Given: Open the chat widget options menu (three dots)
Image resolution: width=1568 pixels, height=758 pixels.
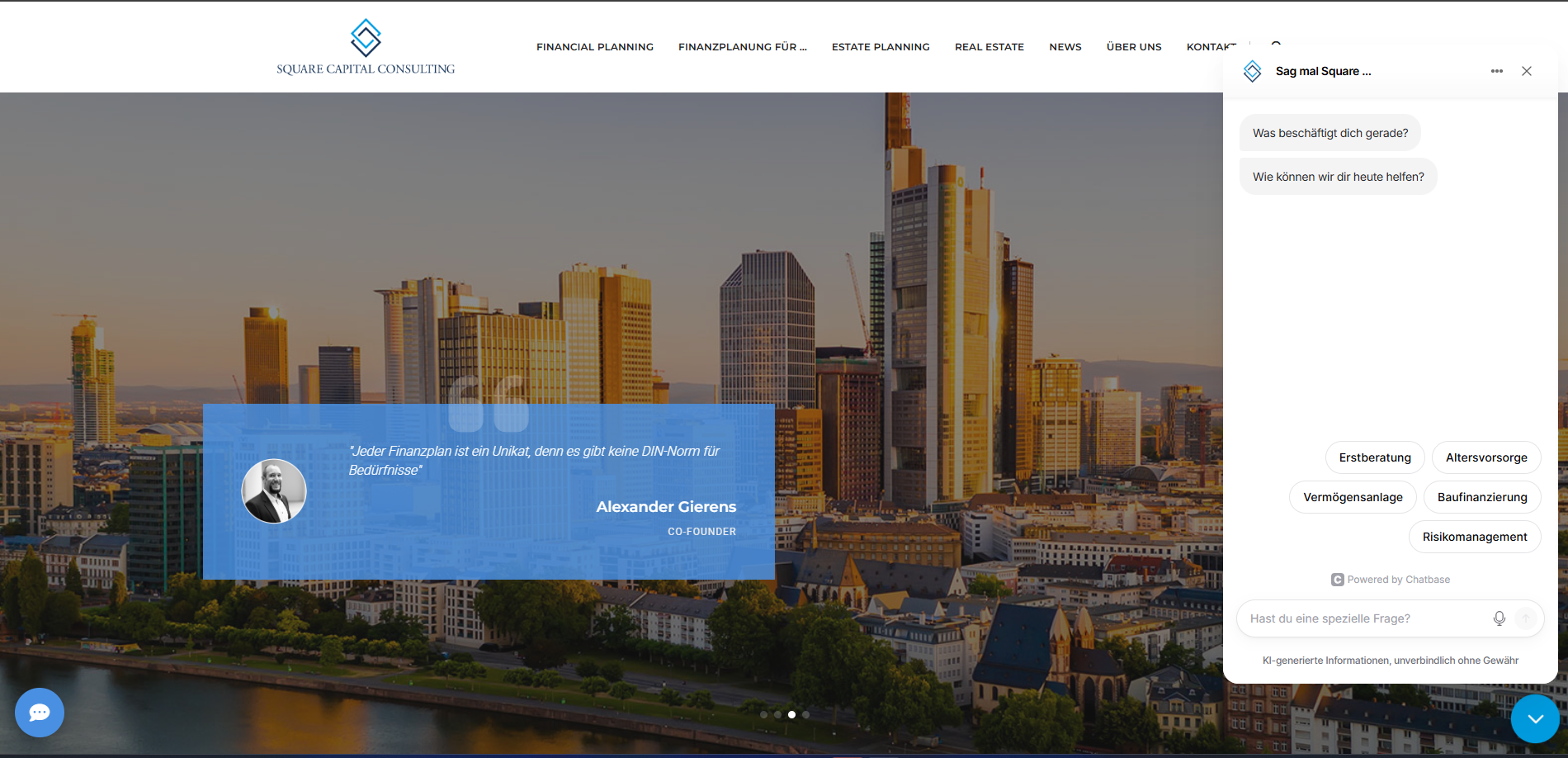Looking at the screenshot, I should click(x=1497, y=71).
